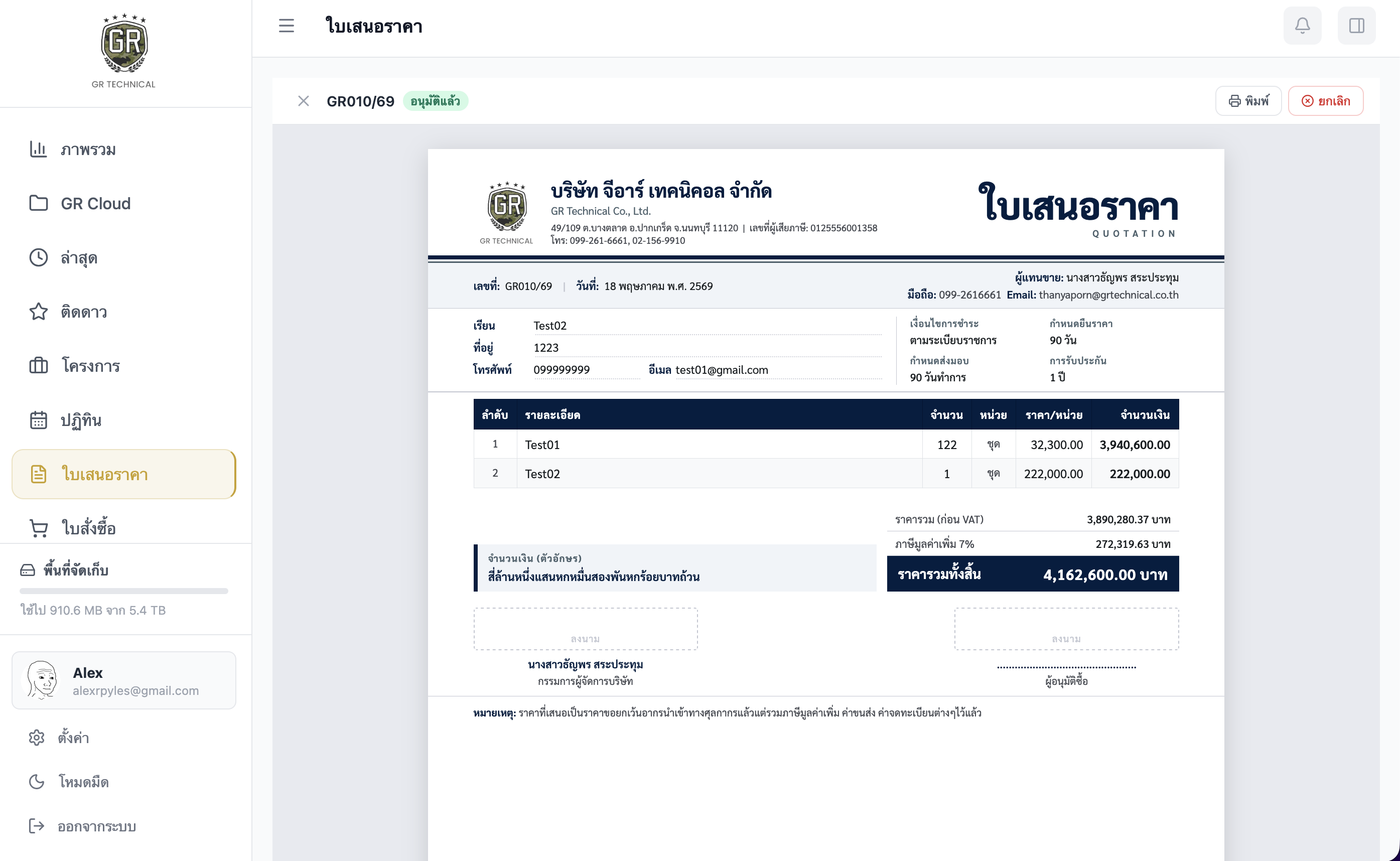
Task: Go to the GR Cloud menu item
Action: [x=123, y=203]
